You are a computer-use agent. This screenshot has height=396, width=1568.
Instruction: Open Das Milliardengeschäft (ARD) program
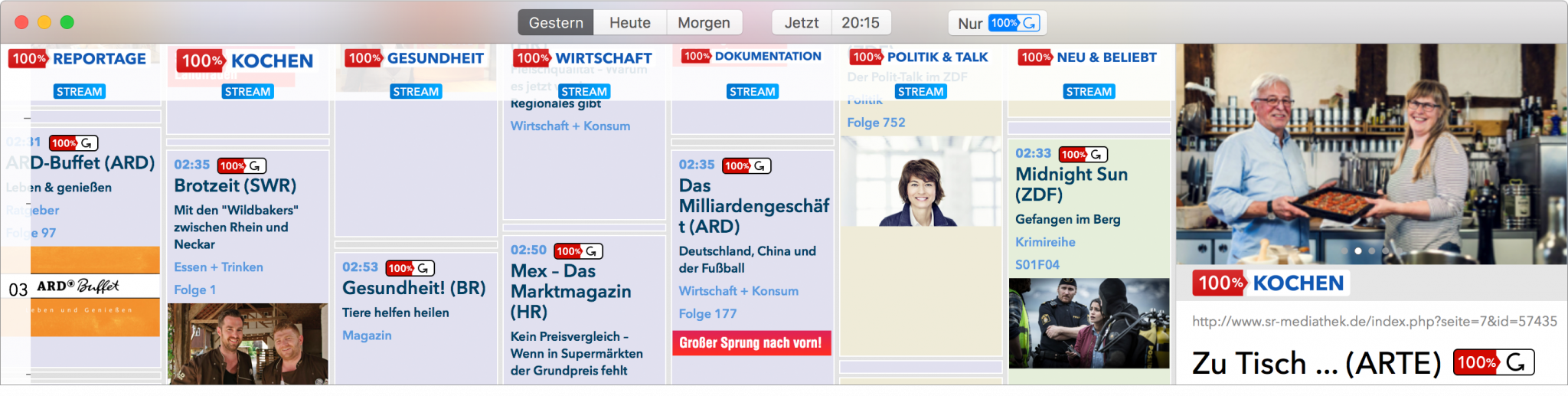click(754, 206)
